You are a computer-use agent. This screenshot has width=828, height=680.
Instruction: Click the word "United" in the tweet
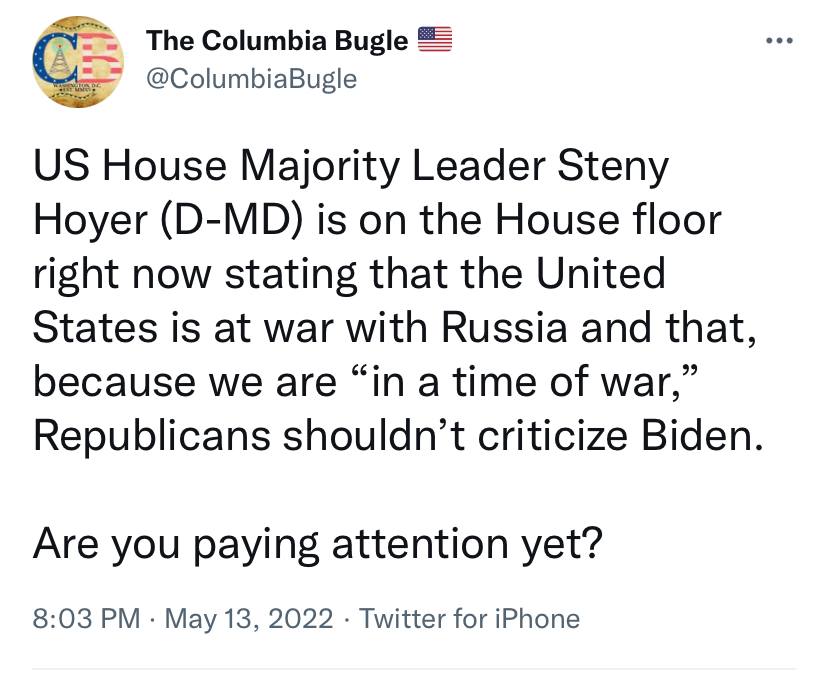[x=600, y=273]
